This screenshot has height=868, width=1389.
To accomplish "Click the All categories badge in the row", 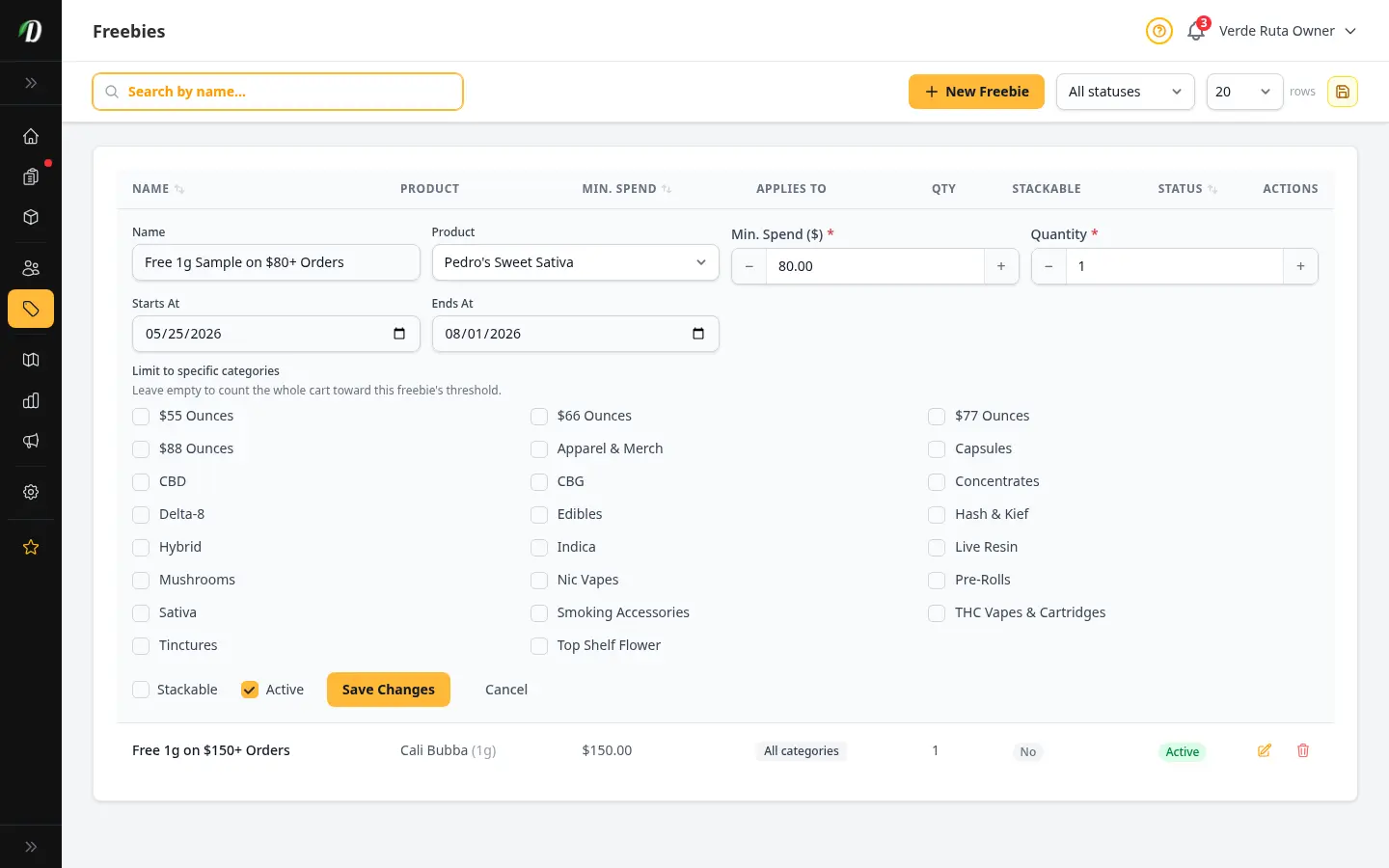I will (802, 751).
